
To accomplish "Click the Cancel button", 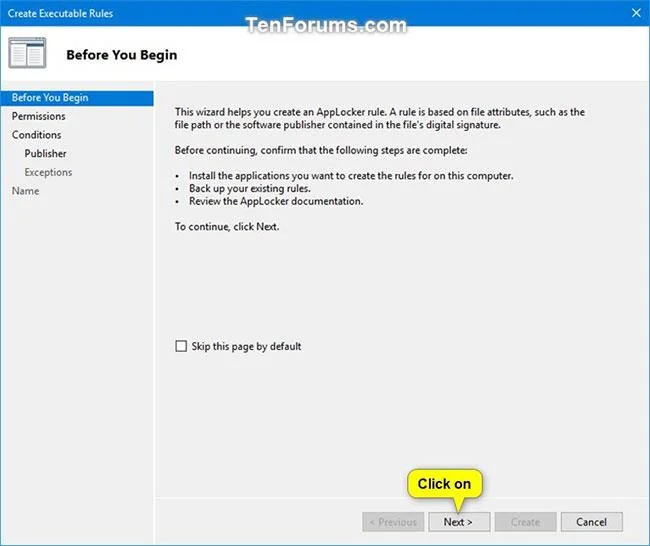I will click(x=592, y=522).
